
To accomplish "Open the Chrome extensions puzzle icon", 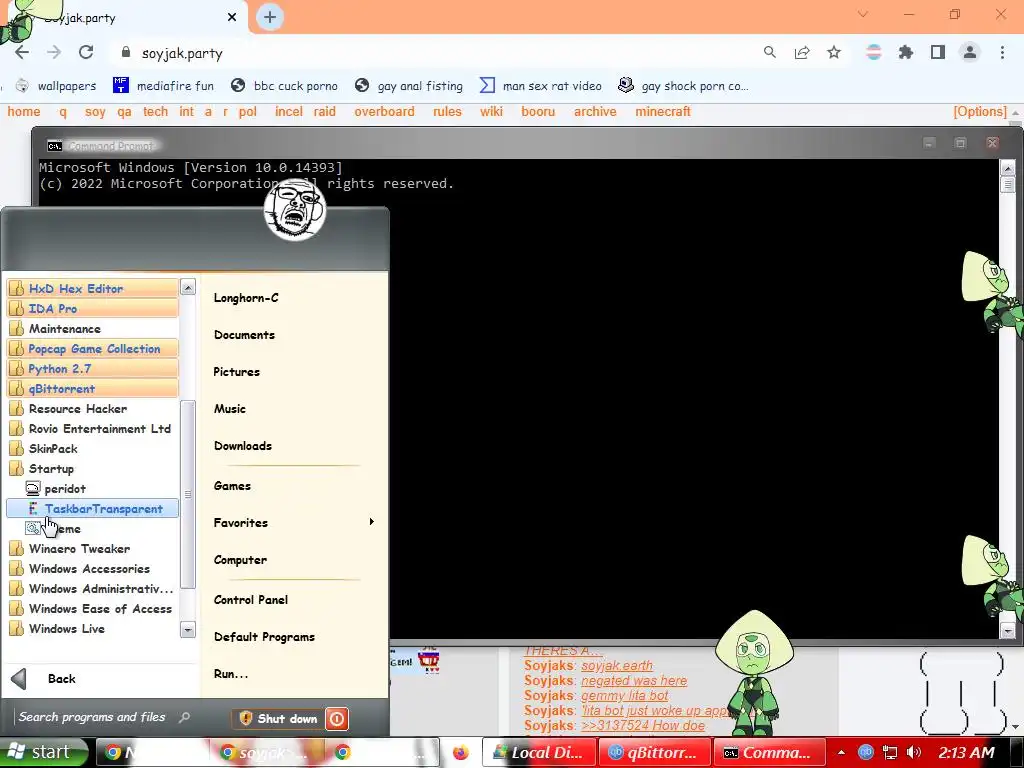I will 906,53.
